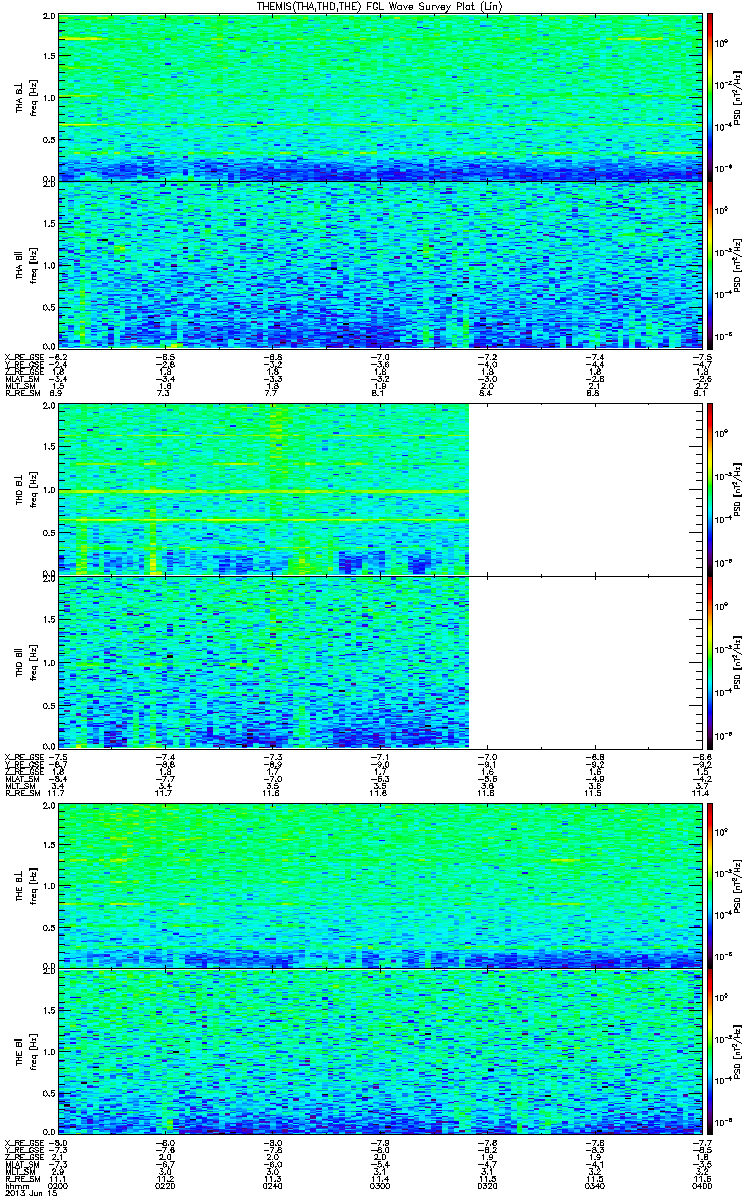The width and height of the screenshot is (750, 1200).
Task: Click the R_RE_SM row label below THA panels
Action: point(22,394)
